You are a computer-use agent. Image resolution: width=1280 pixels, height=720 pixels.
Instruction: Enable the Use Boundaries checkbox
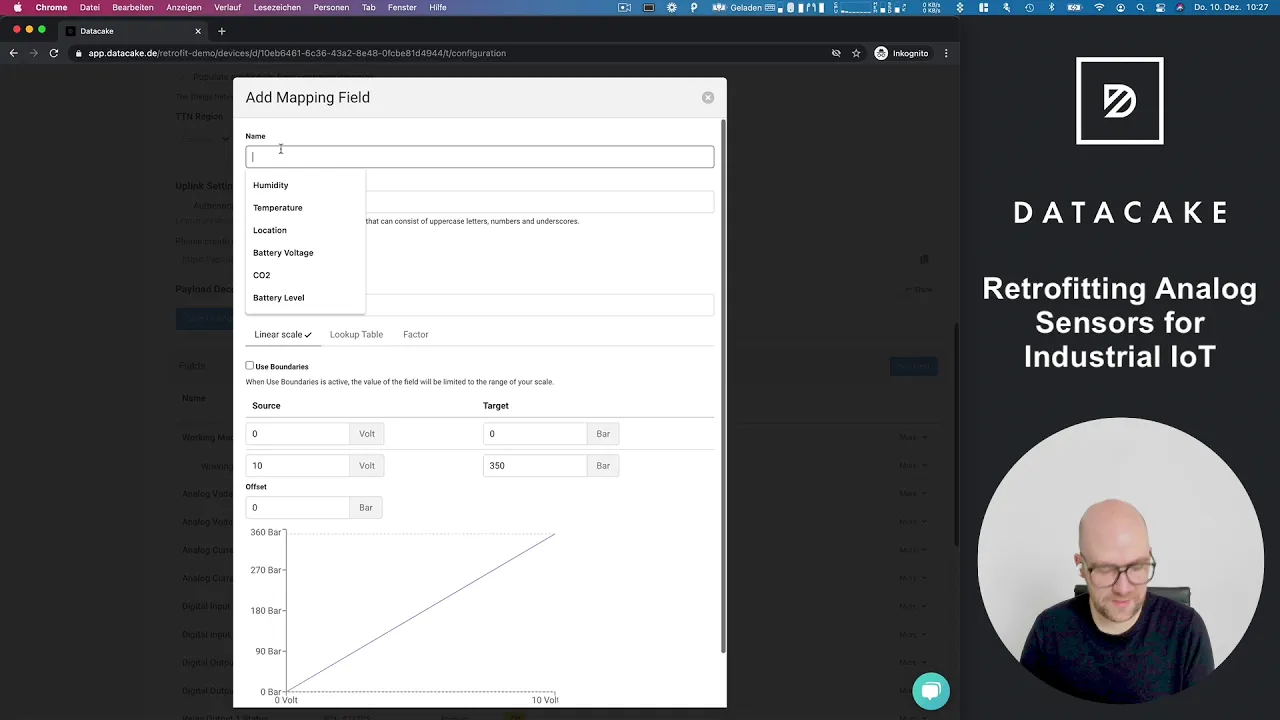click(250, 366)
